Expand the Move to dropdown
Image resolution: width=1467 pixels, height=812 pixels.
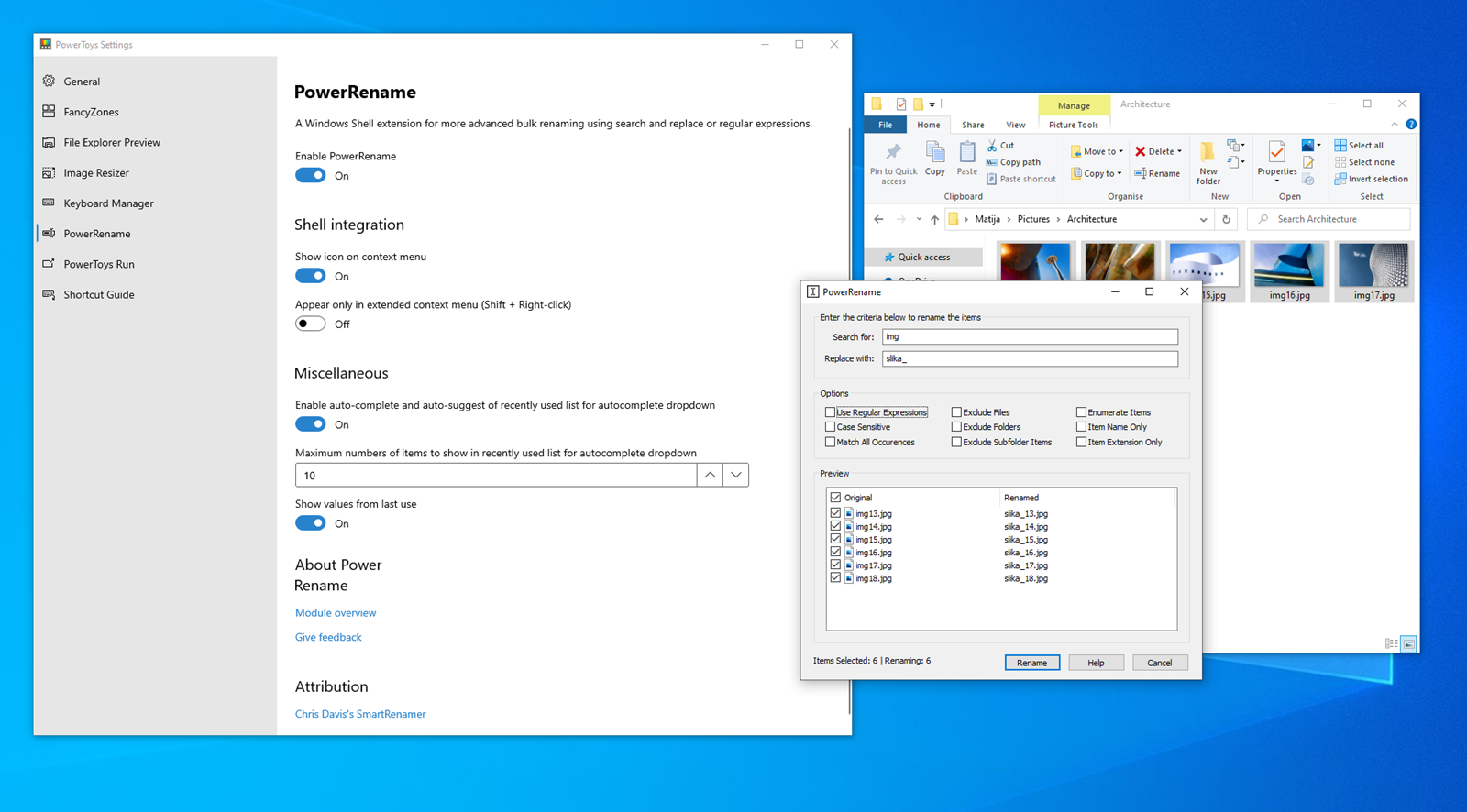1120,152
